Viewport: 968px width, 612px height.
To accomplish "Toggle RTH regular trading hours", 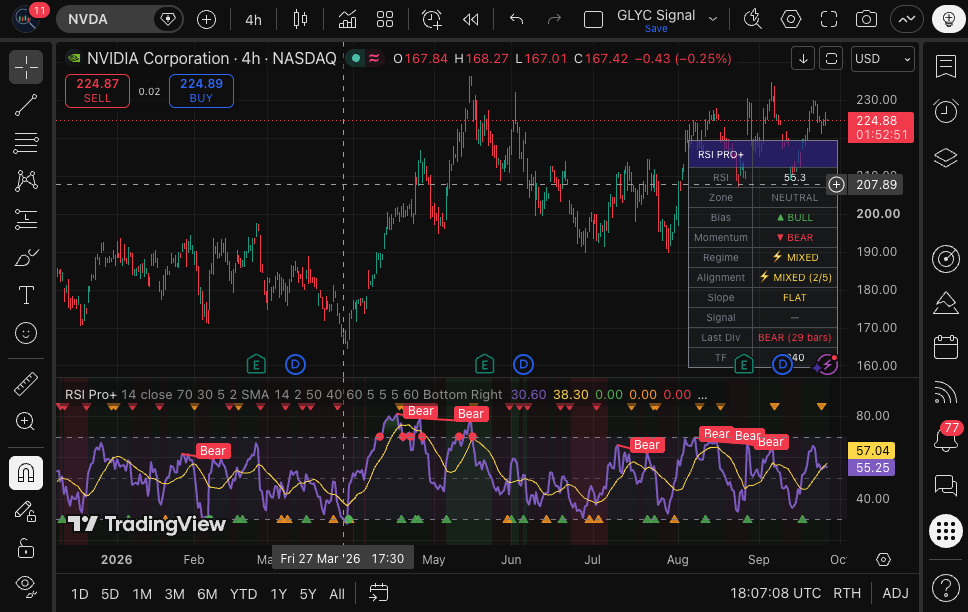I will [x=847, y=593].
